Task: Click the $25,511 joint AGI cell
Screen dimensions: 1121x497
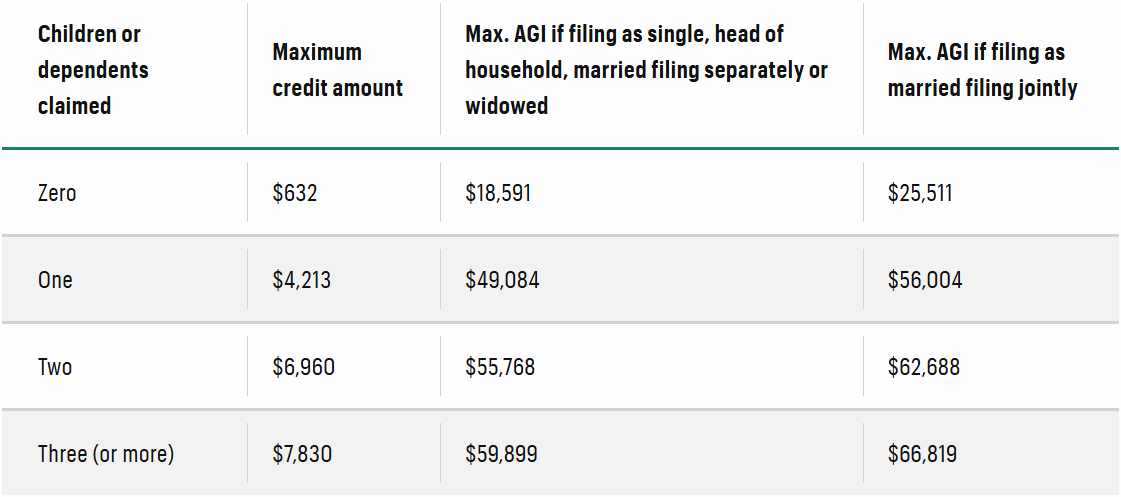Action: pos(920,192)
